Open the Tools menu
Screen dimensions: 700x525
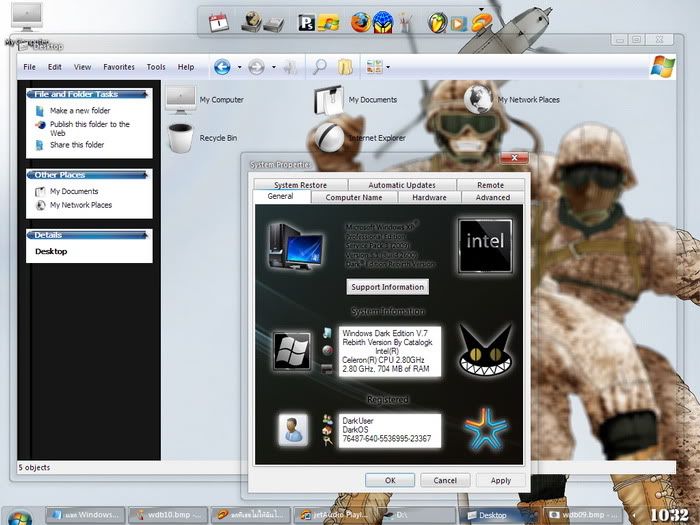click(156, 67)
